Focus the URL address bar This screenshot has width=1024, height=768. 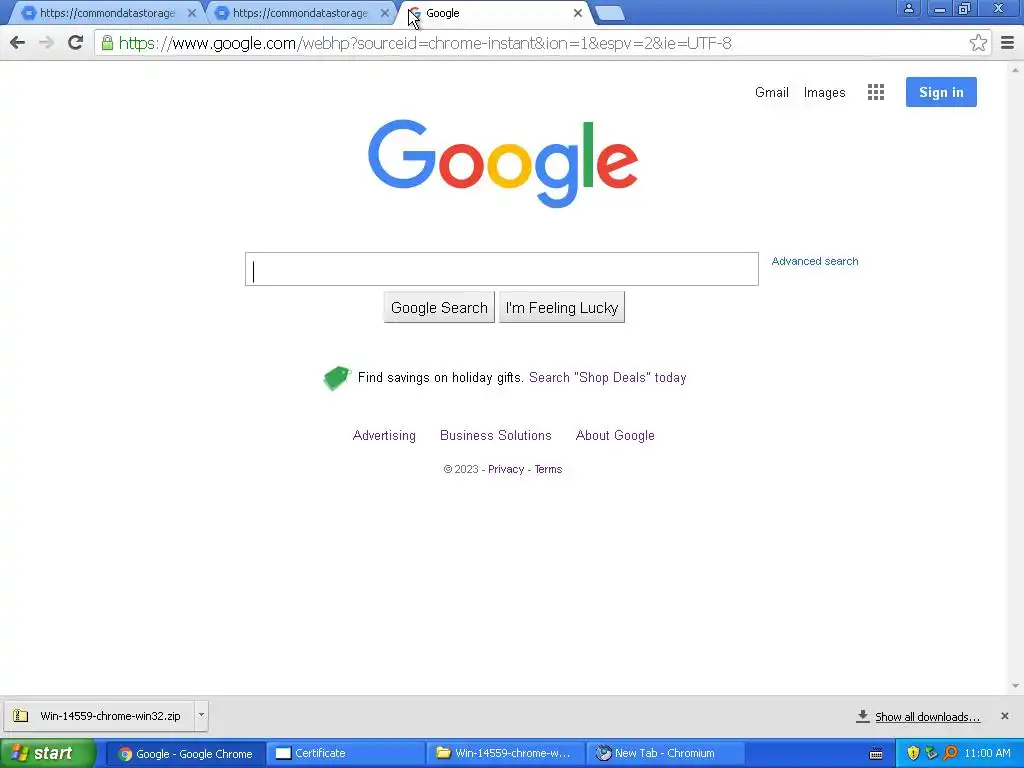point(536,43)
